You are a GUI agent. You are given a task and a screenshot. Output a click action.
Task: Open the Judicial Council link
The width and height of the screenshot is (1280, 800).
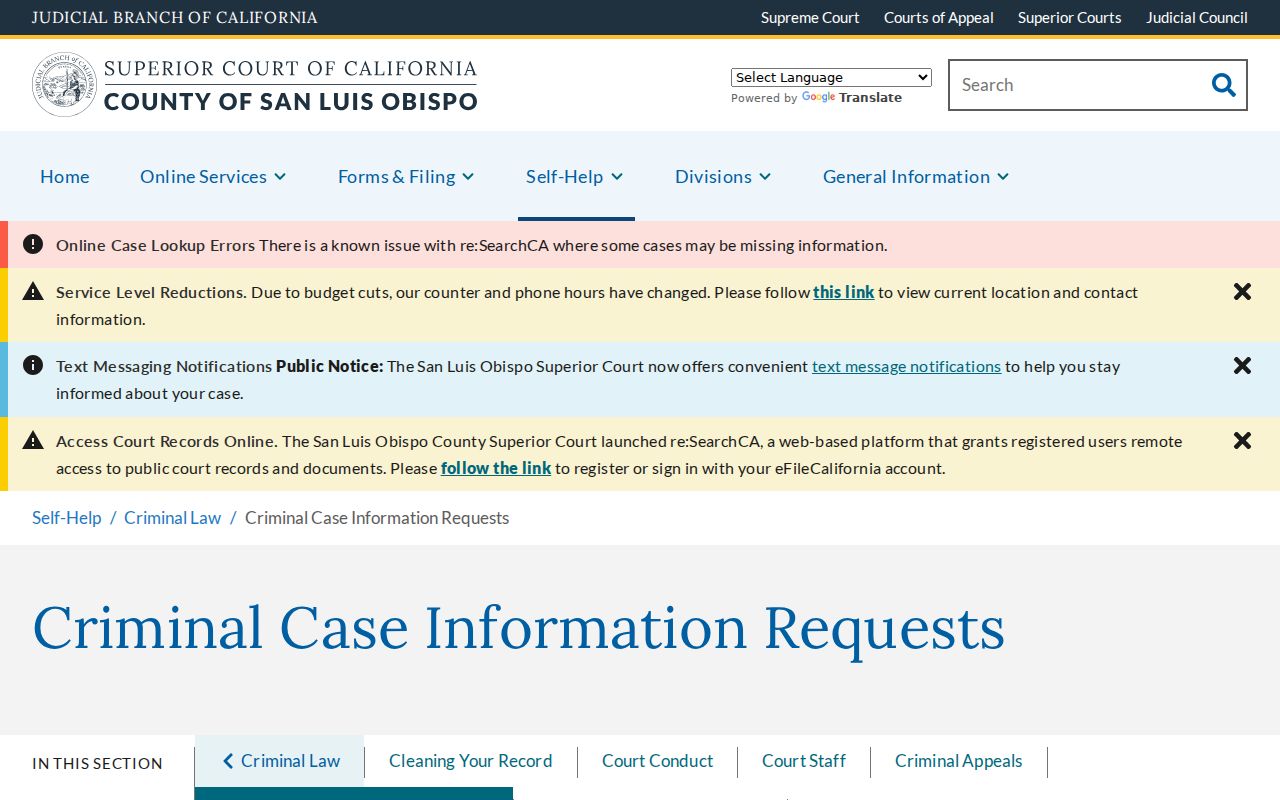pos(1197,18)
